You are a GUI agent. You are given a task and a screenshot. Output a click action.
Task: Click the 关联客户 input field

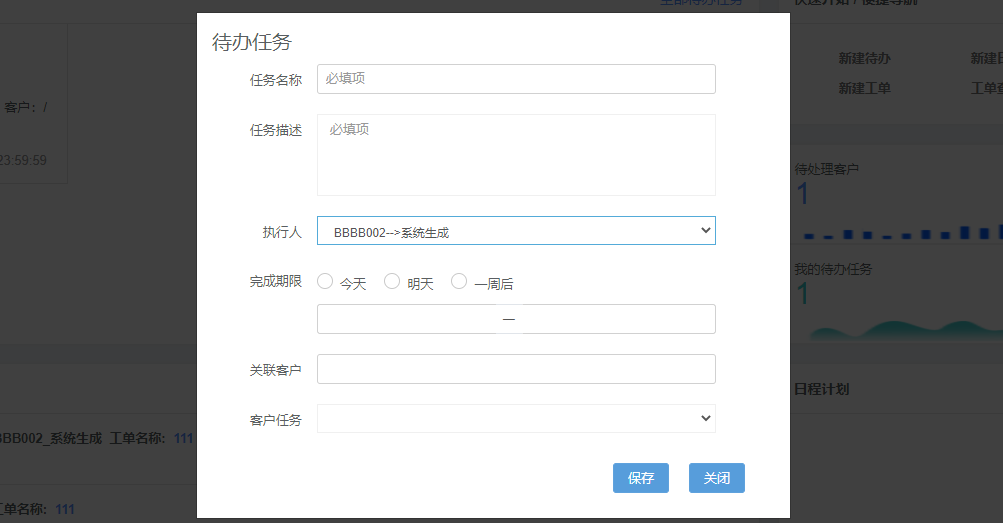point(516,369)
